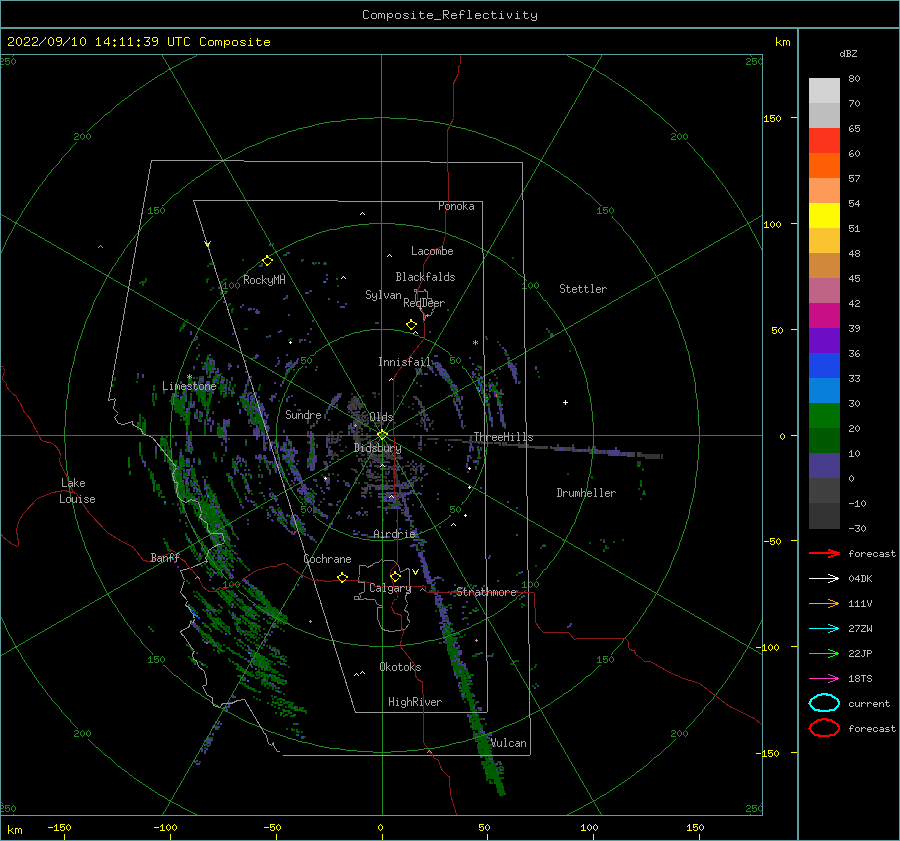The width and height of the screenshot is (900, 841).
Task: Click the cyan 27ZW arrow icon
Action: coord(824,629)
